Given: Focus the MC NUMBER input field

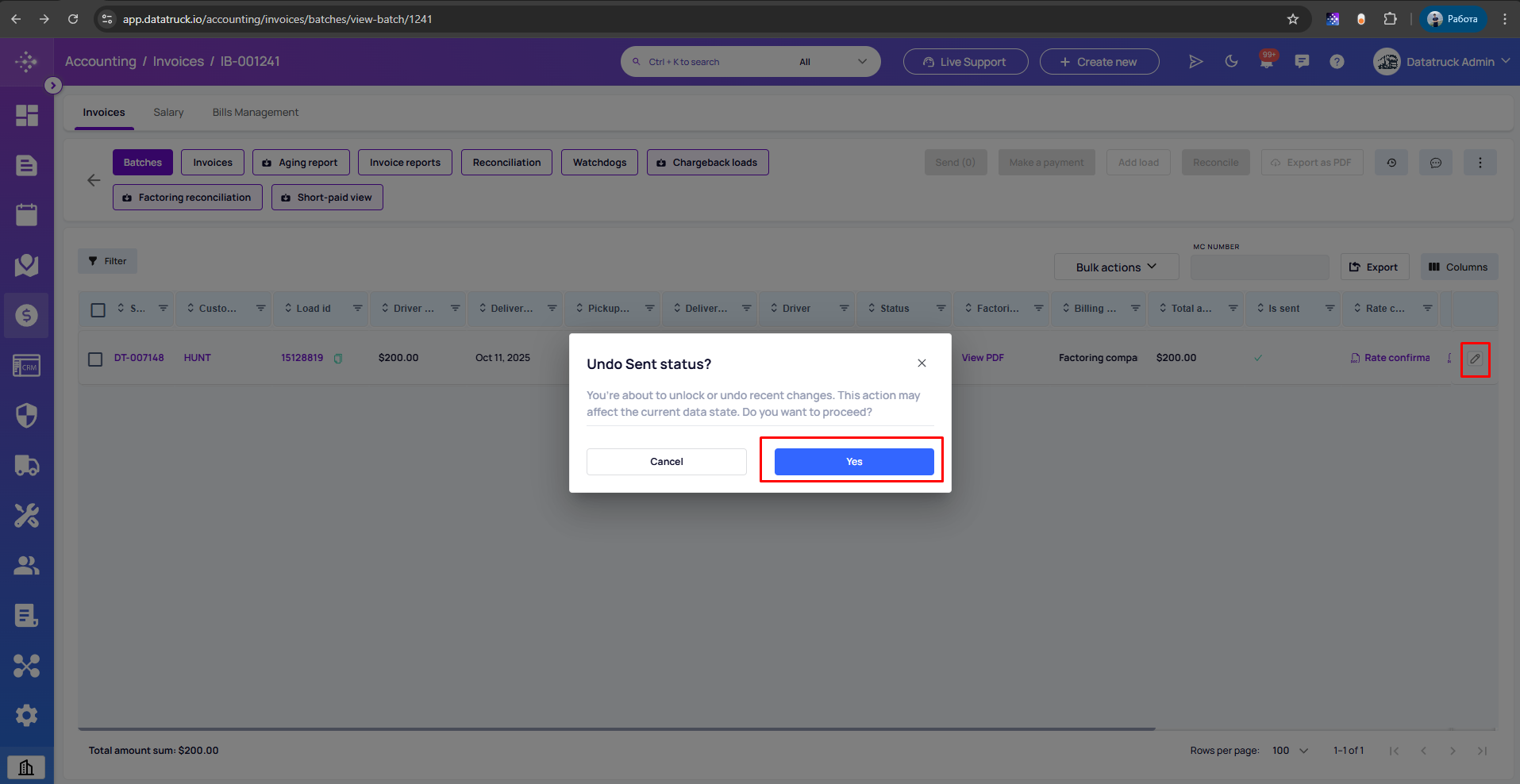Looking at the screenshot, I should pyautogui.click(x=1260, y=267).
